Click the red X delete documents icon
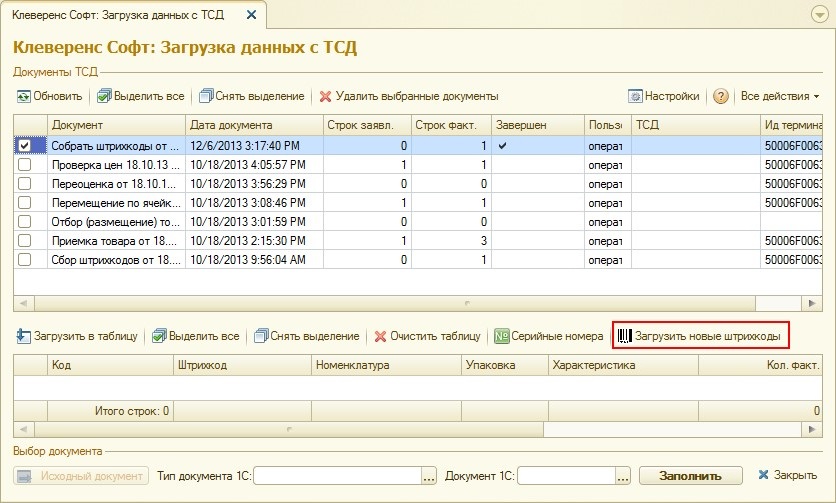The image size is (836, 503). (325, 97)
